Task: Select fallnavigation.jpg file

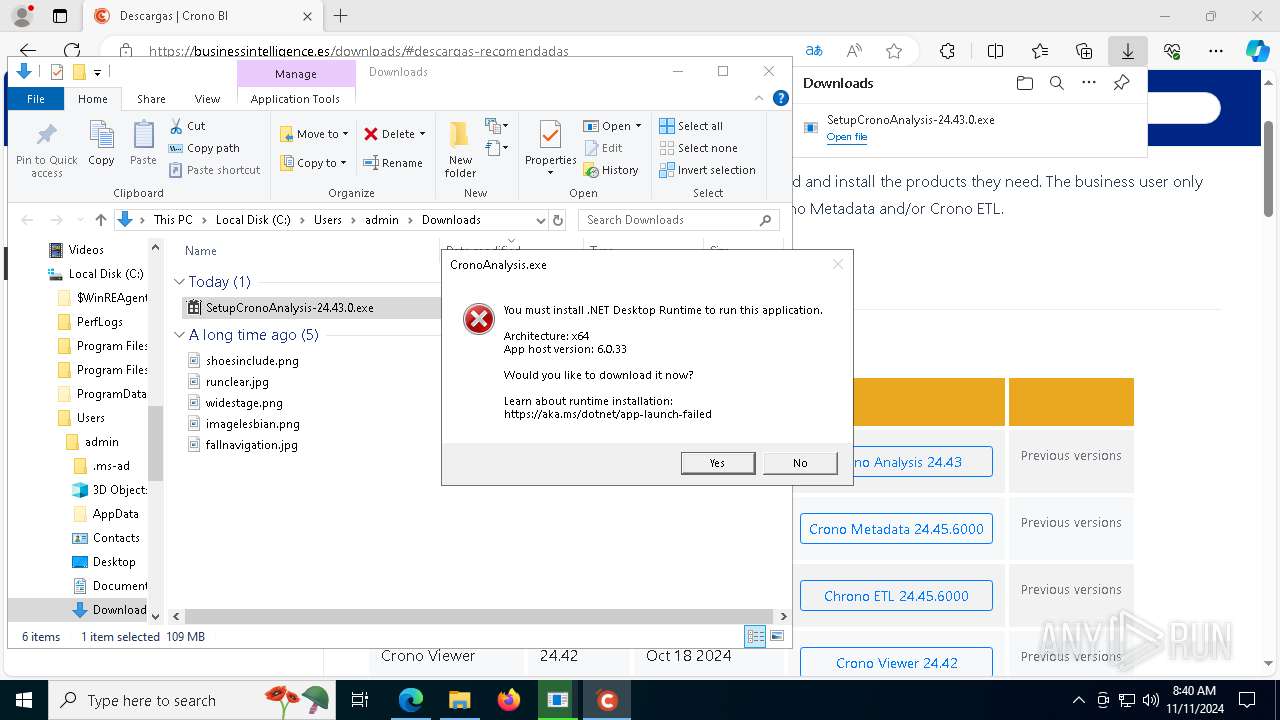Action: pyautogui.click(x=251, y=445)
